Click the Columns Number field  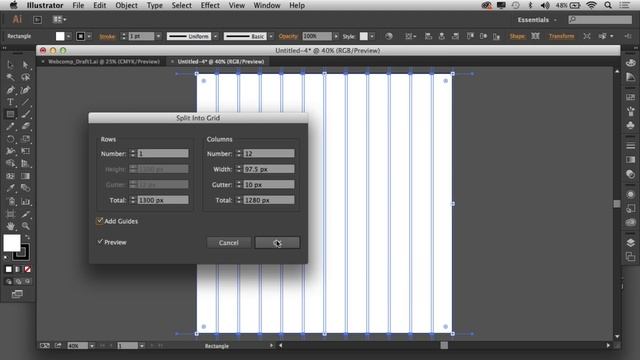(x=269, y=153)
